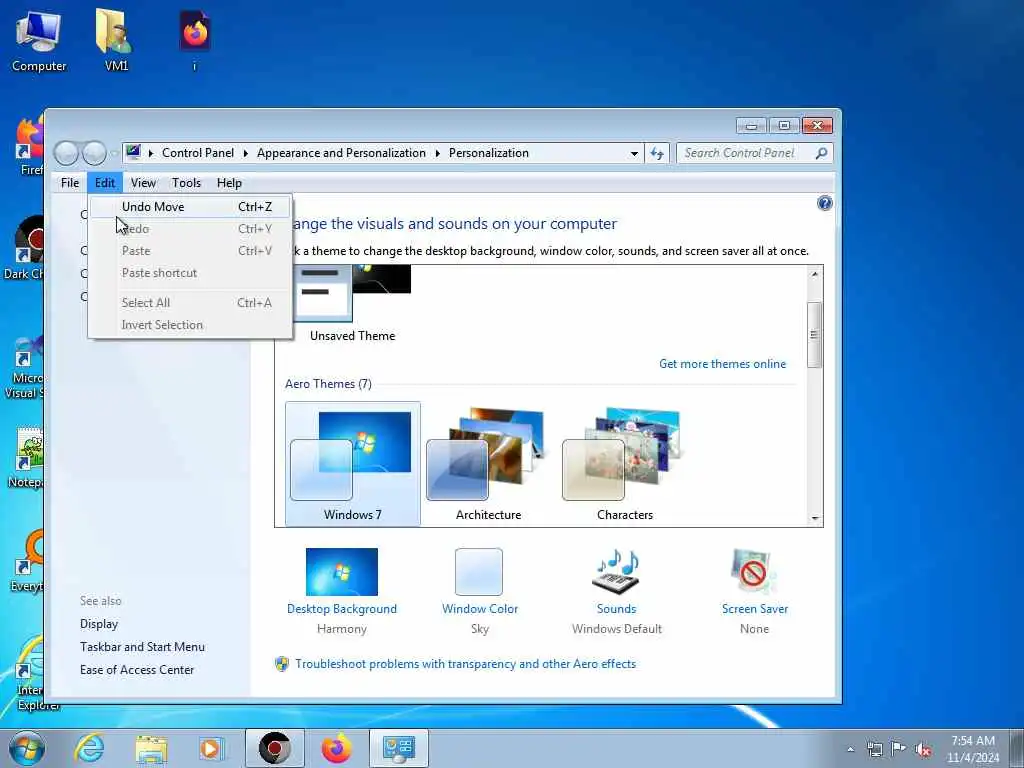This screenshot has height=768, width=1024.
Task: Click the Back navigation button
Action: click(x=66, y=153)
